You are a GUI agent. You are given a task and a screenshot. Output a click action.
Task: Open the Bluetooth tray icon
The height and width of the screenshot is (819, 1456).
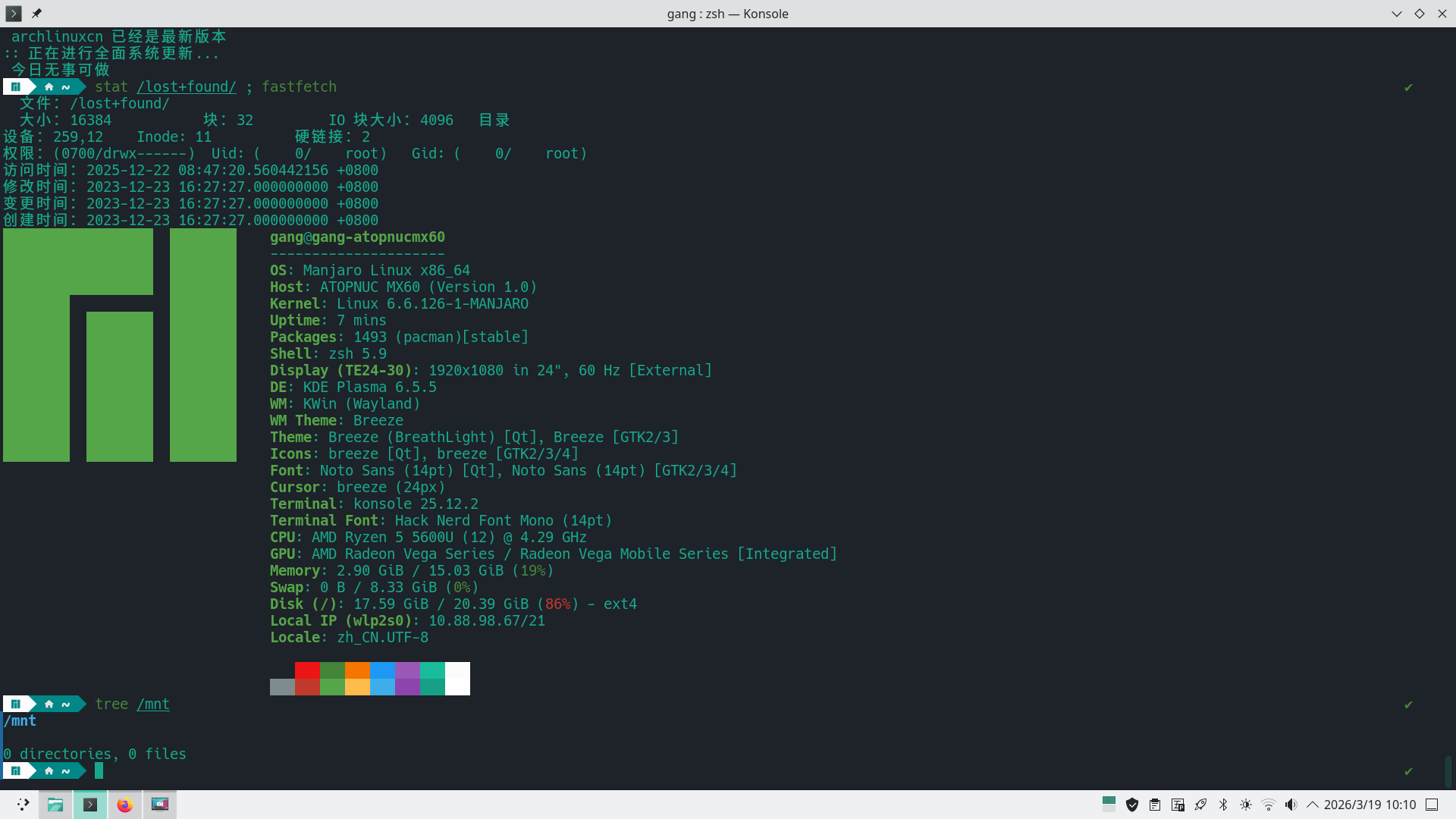tap(1223, 805)
